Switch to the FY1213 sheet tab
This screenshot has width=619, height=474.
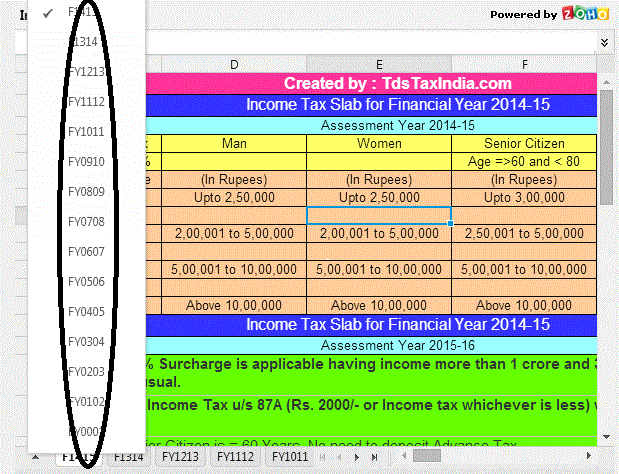click(180, 457)
